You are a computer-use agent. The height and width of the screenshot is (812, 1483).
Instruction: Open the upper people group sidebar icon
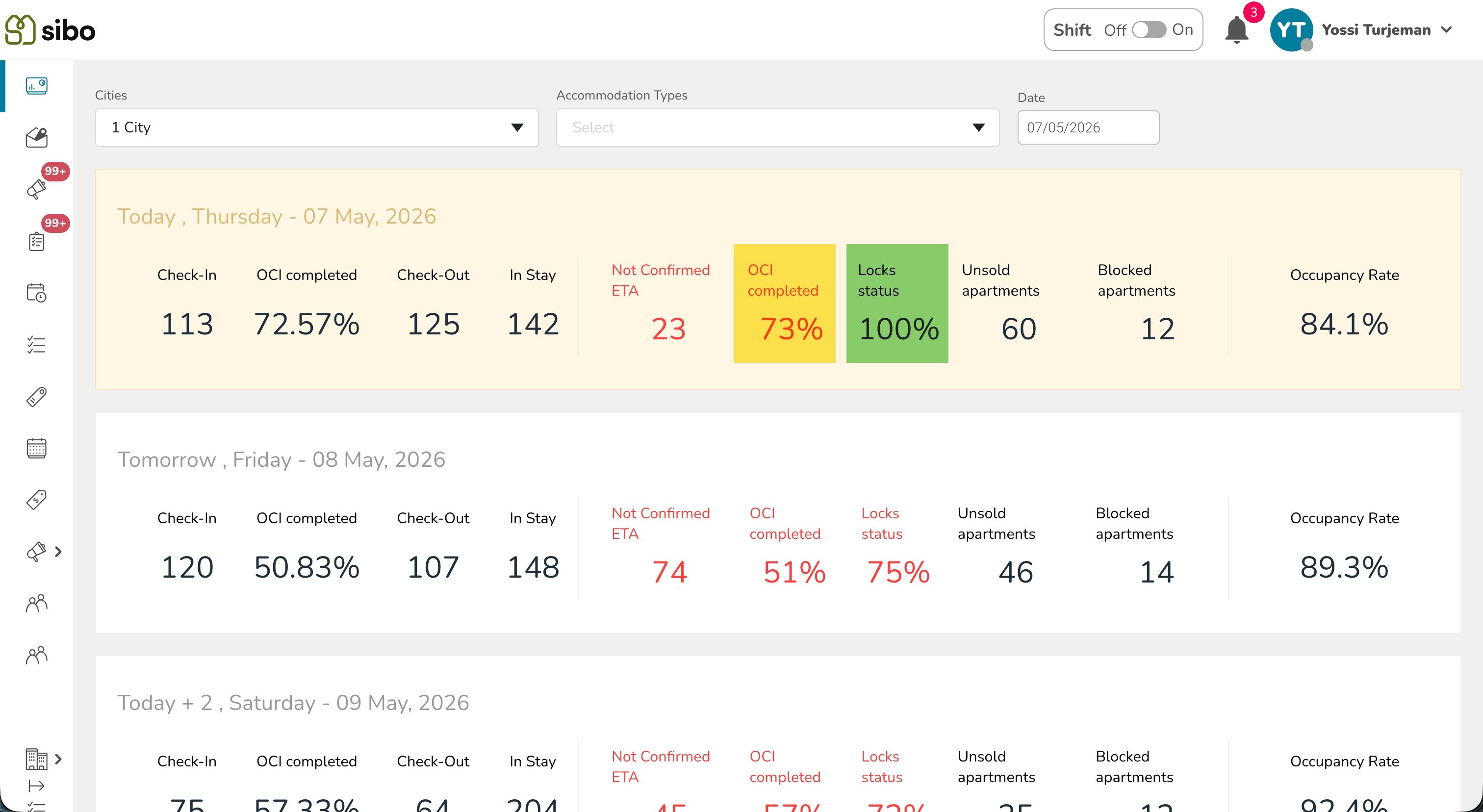(x=36, y=603)
